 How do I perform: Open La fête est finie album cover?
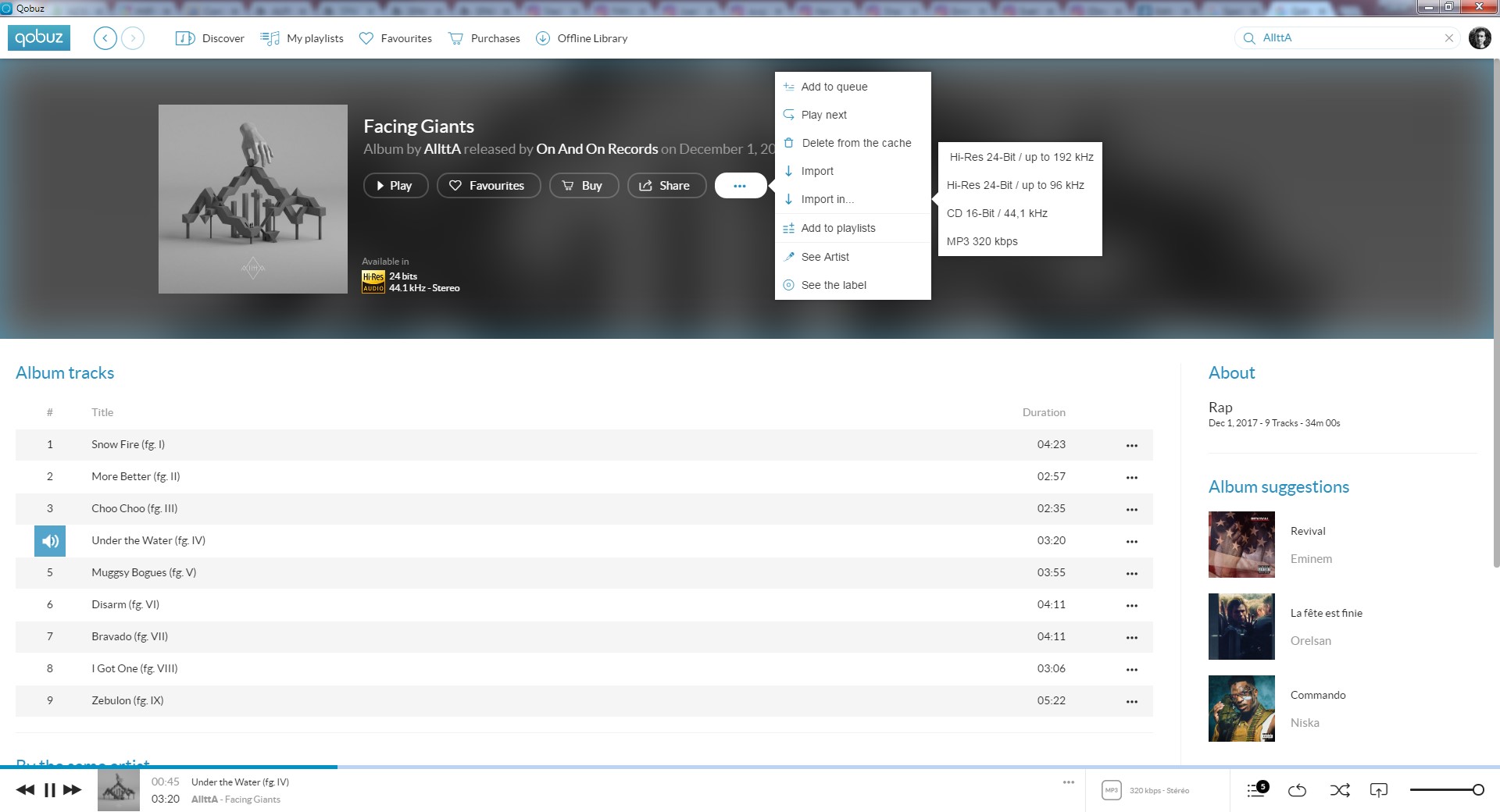pyautogui.click(x=1241, y=626)
